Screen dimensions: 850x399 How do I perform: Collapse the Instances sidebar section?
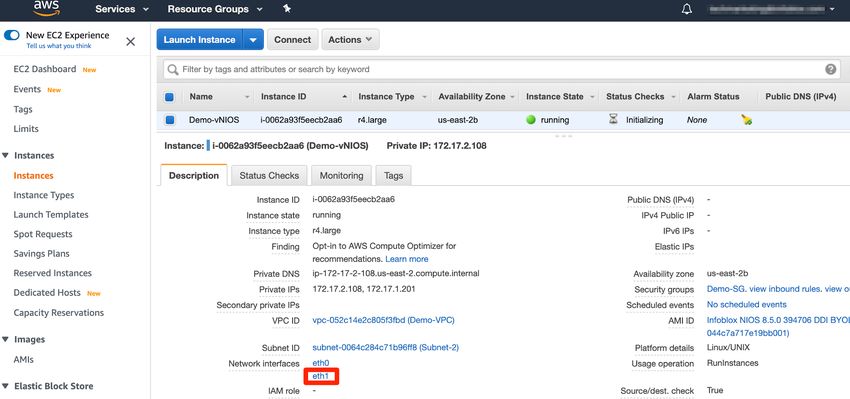coord(5,156)
